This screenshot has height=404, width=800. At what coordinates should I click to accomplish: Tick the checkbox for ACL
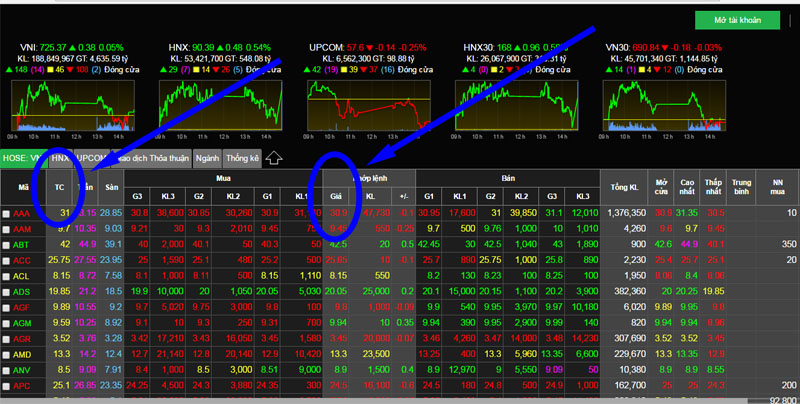(6, 276)
